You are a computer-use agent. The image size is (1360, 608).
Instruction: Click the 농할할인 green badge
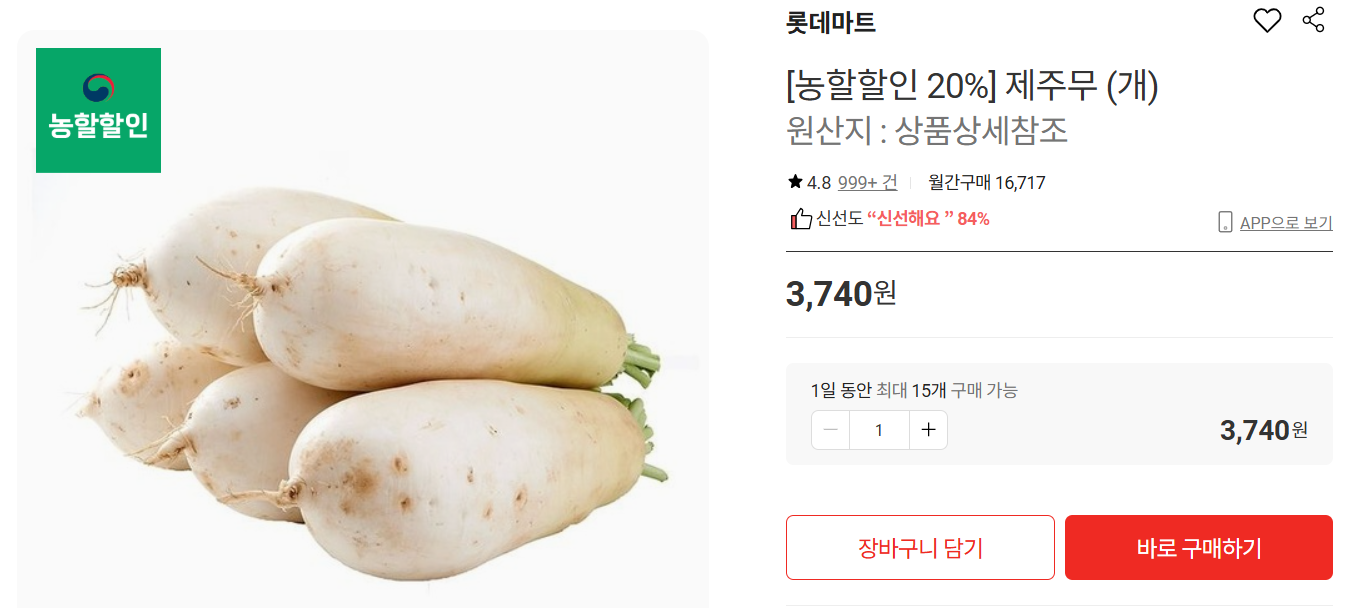(x=98, y=110)
